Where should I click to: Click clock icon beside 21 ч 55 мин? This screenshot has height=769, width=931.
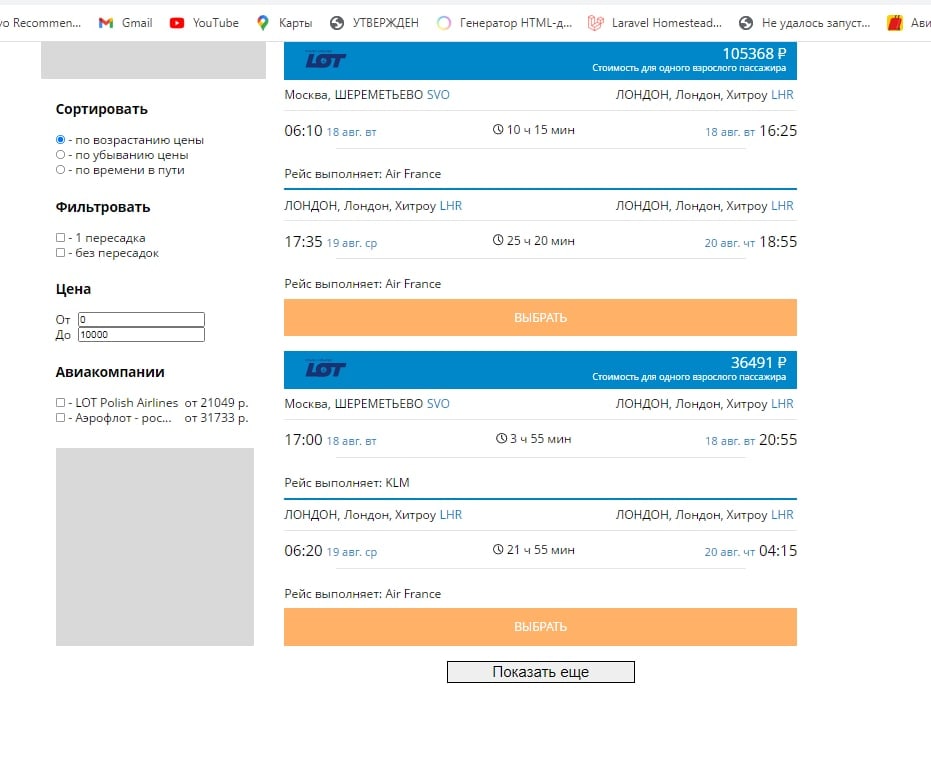[498, 549]
